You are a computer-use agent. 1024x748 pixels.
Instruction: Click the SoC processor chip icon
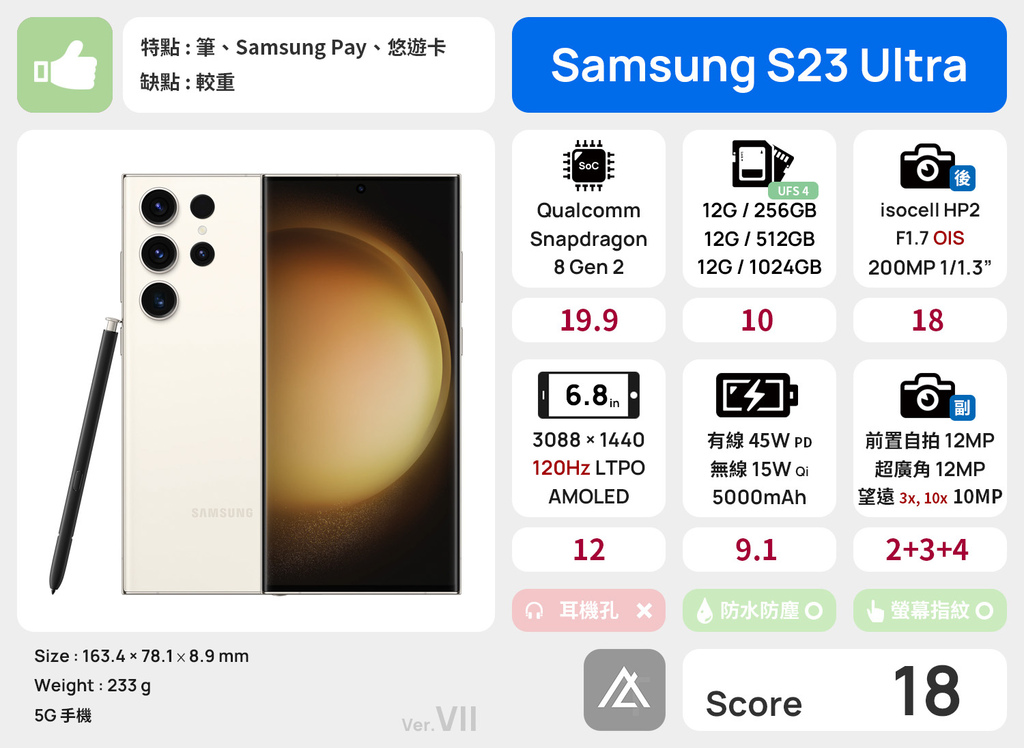coord(588,166)
